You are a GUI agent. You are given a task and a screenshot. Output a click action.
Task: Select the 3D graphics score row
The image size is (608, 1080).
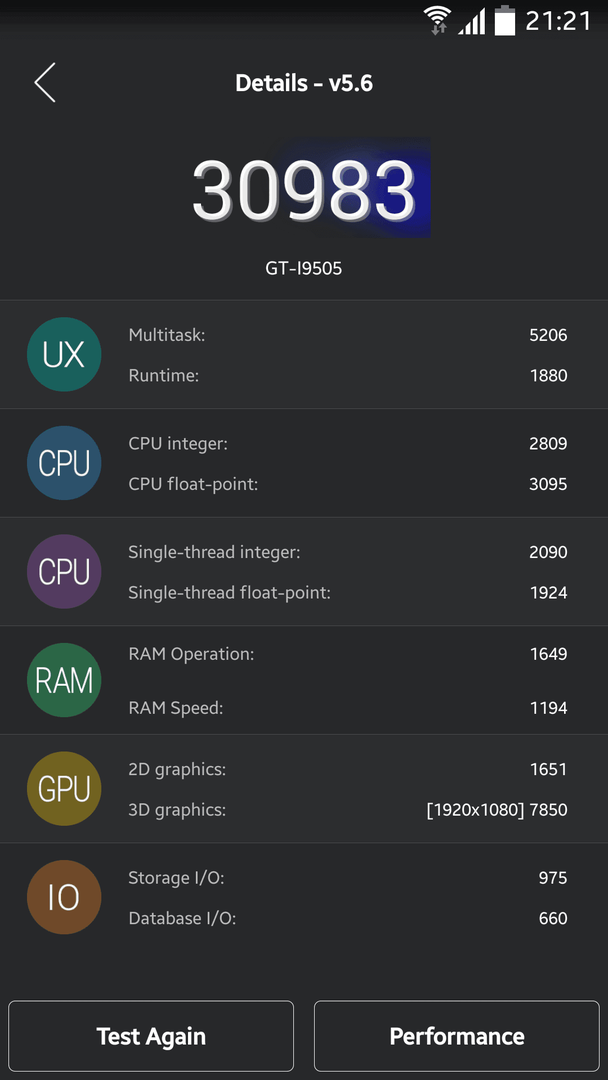point(348,809)
